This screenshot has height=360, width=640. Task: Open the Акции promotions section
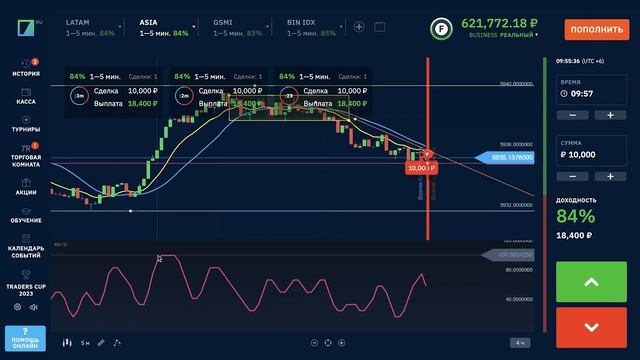coord(26,187)
